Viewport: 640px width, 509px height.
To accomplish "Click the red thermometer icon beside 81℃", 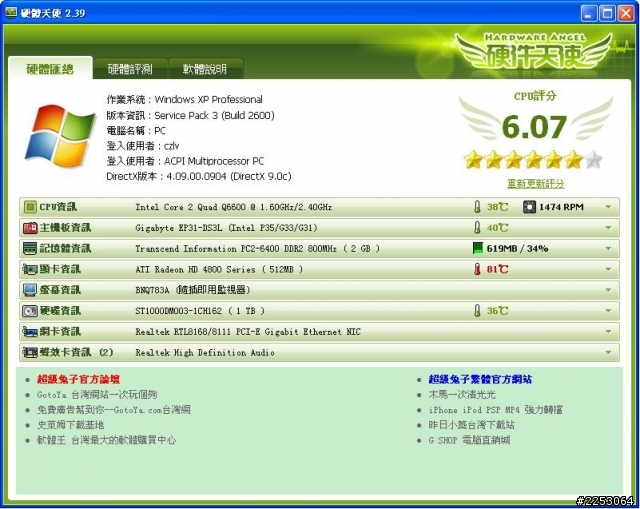I will (x=477, y=269).
